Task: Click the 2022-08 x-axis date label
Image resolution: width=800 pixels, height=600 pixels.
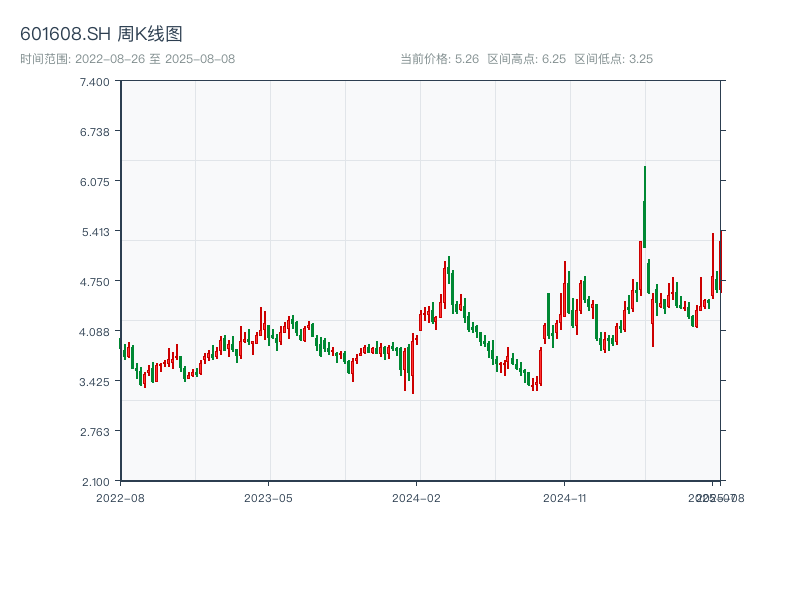Action: click(x=120, y=497)
